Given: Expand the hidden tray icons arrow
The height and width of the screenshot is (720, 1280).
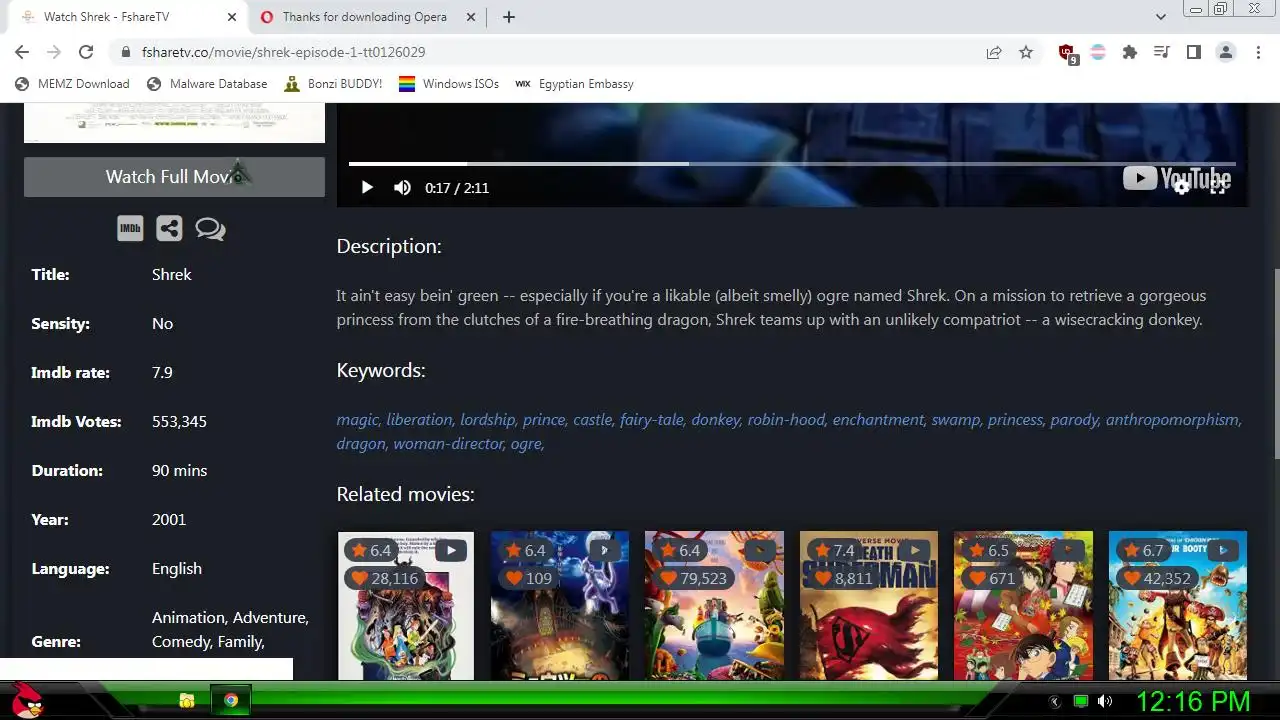Looking at the screenshot, I should 1054,702.
